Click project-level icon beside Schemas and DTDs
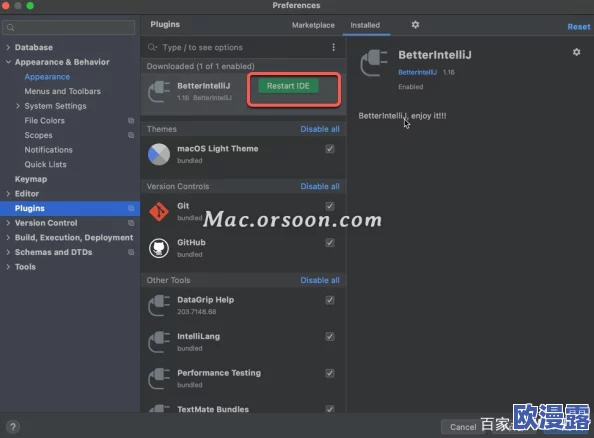 (131, 252)
